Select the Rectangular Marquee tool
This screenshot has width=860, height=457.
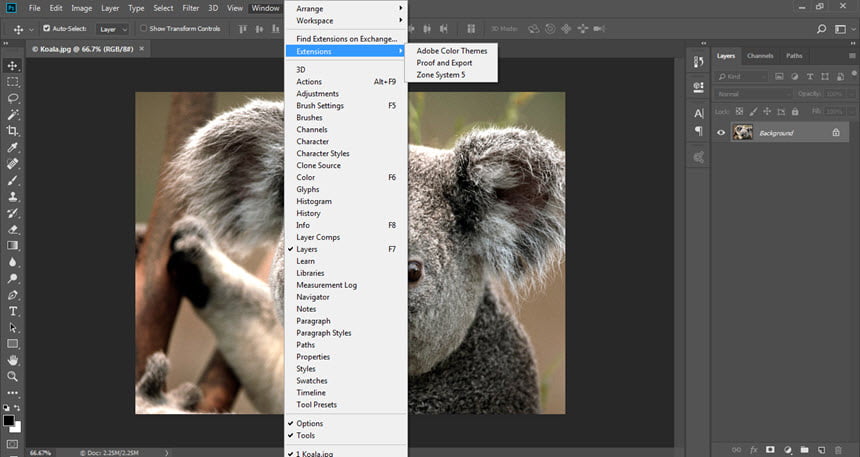point(12,82)
